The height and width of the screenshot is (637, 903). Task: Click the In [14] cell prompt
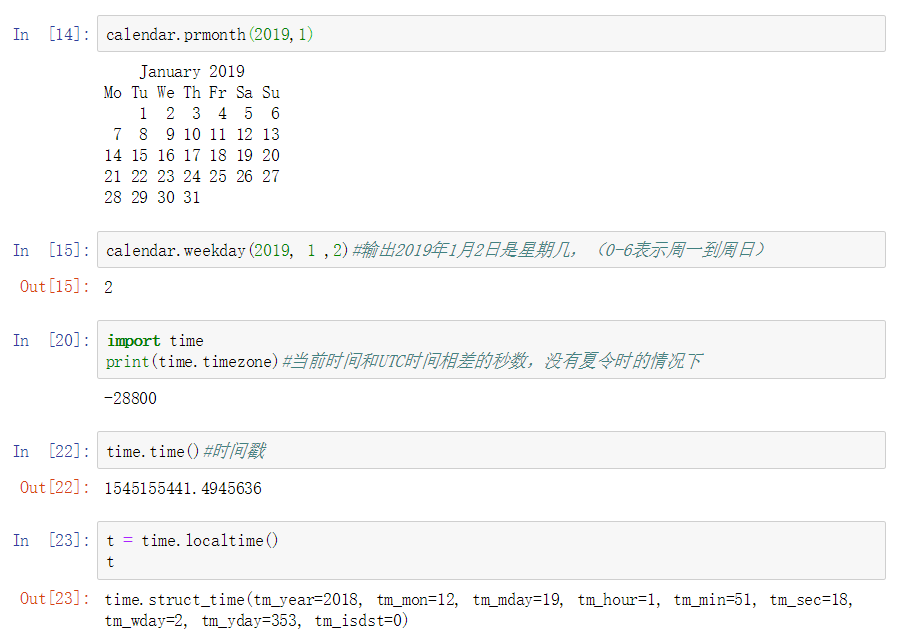click(x=51, y=35)
